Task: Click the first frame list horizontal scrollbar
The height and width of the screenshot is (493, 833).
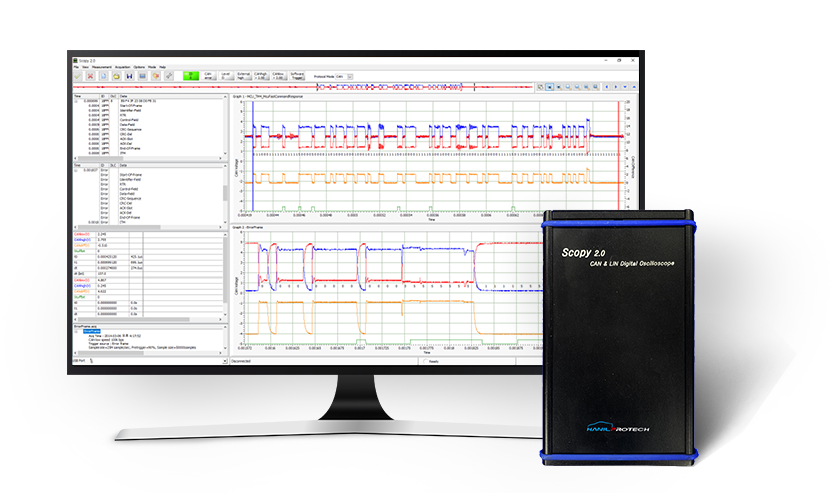Action: 148,158
